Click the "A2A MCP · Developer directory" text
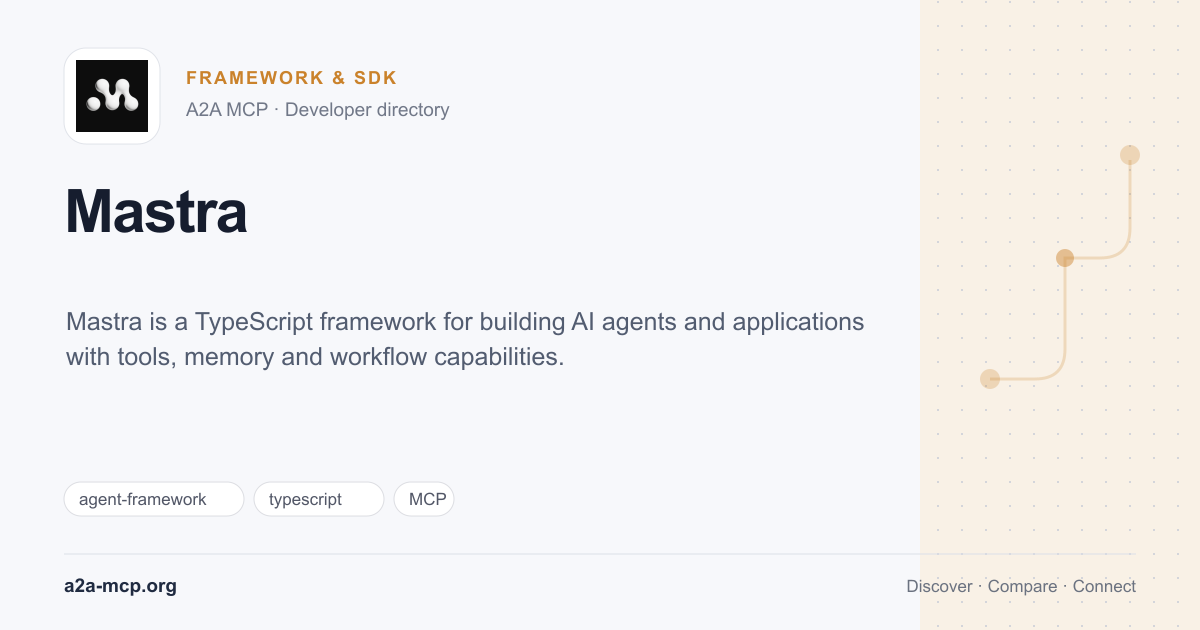Screen dimensions: 1200x630 (318, 110)
